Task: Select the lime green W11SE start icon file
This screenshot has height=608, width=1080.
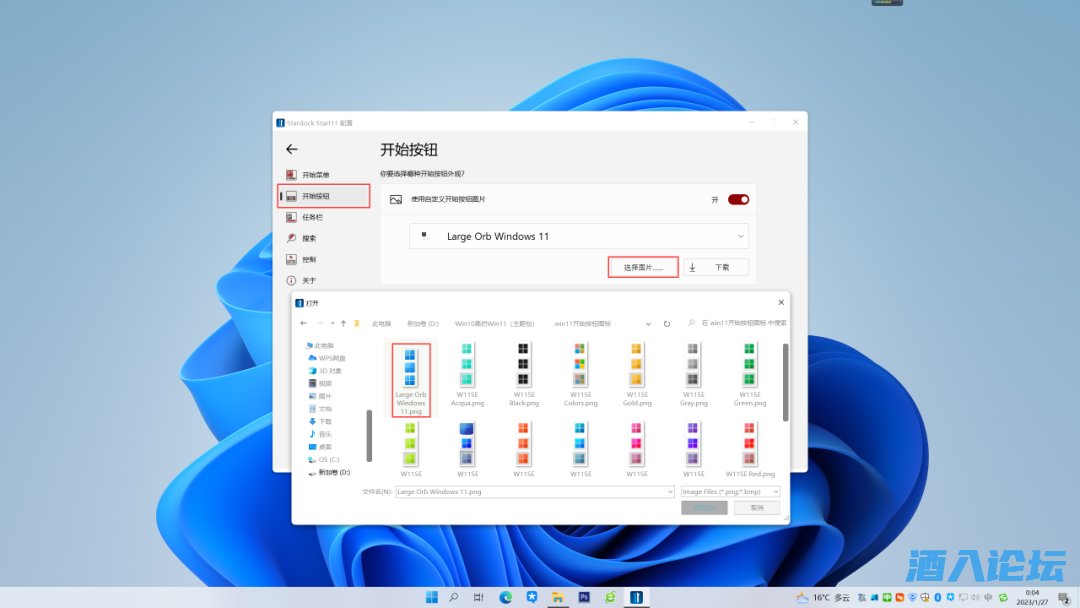Action: 411,450
